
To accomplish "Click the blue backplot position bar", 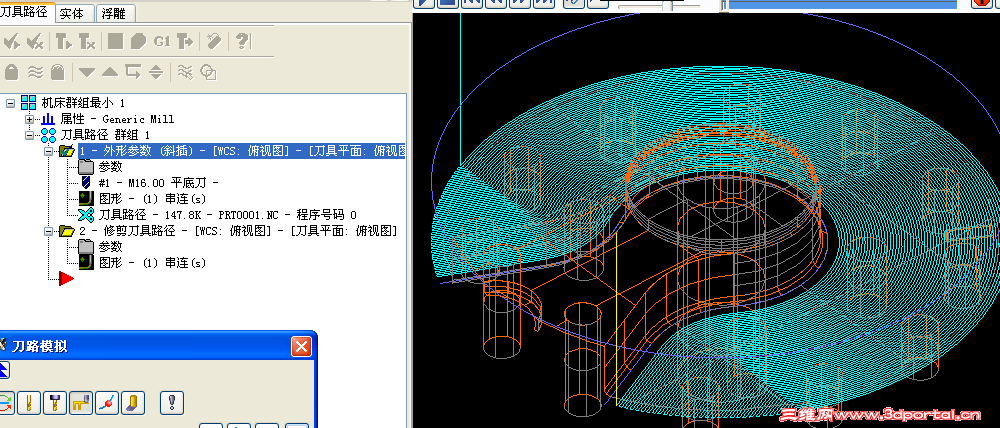I will [842, 4].
